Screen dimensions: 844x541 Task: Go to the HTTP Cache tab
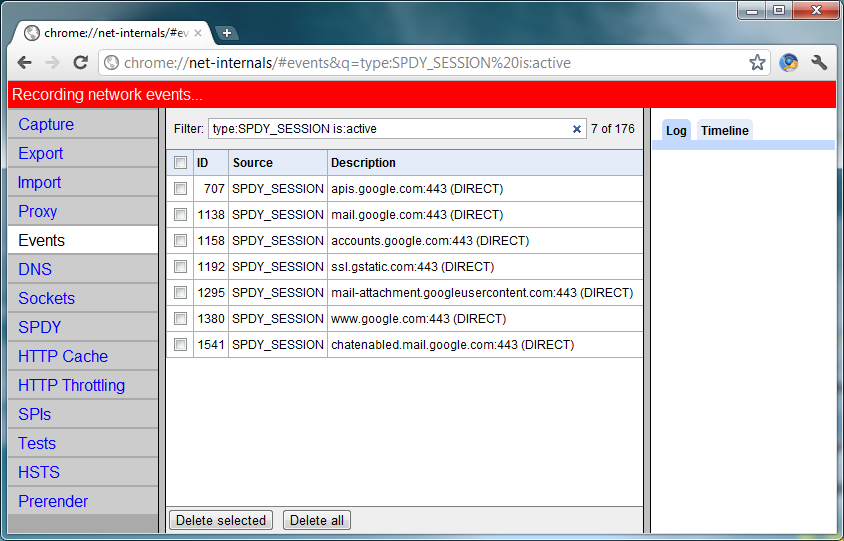(x=83, y=356)
